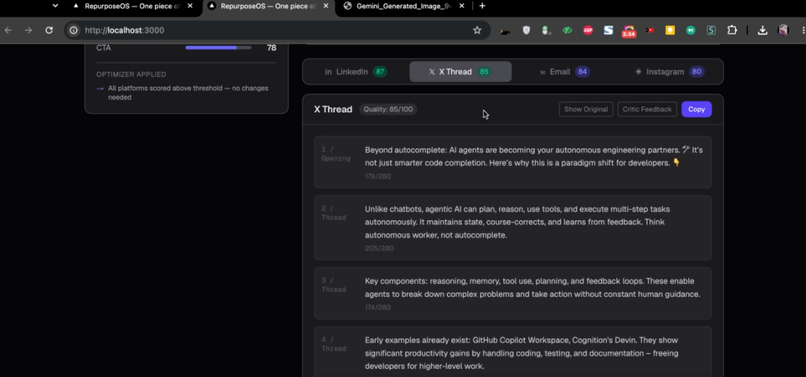Viewport: 806px width, 377px height.
Task: Open the Extensions puzzle piece menu
Action: [x=732, y=30]
